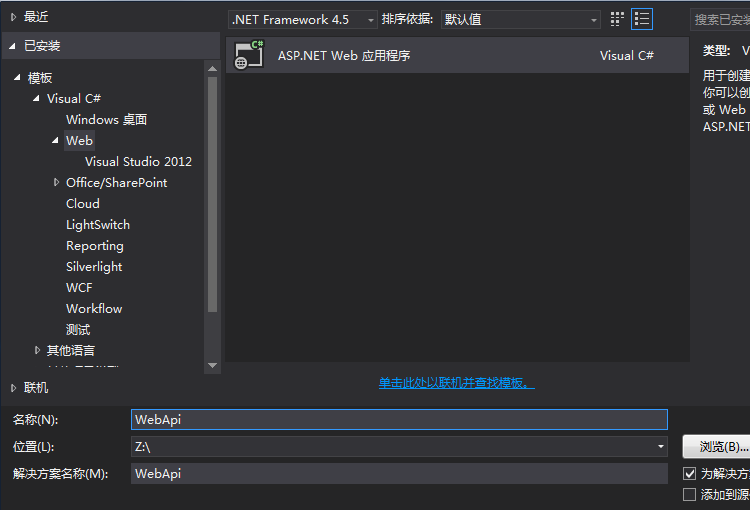The image size is (750, 510).
Task: Select the Silverlight template category
Action: coord(94,267)
